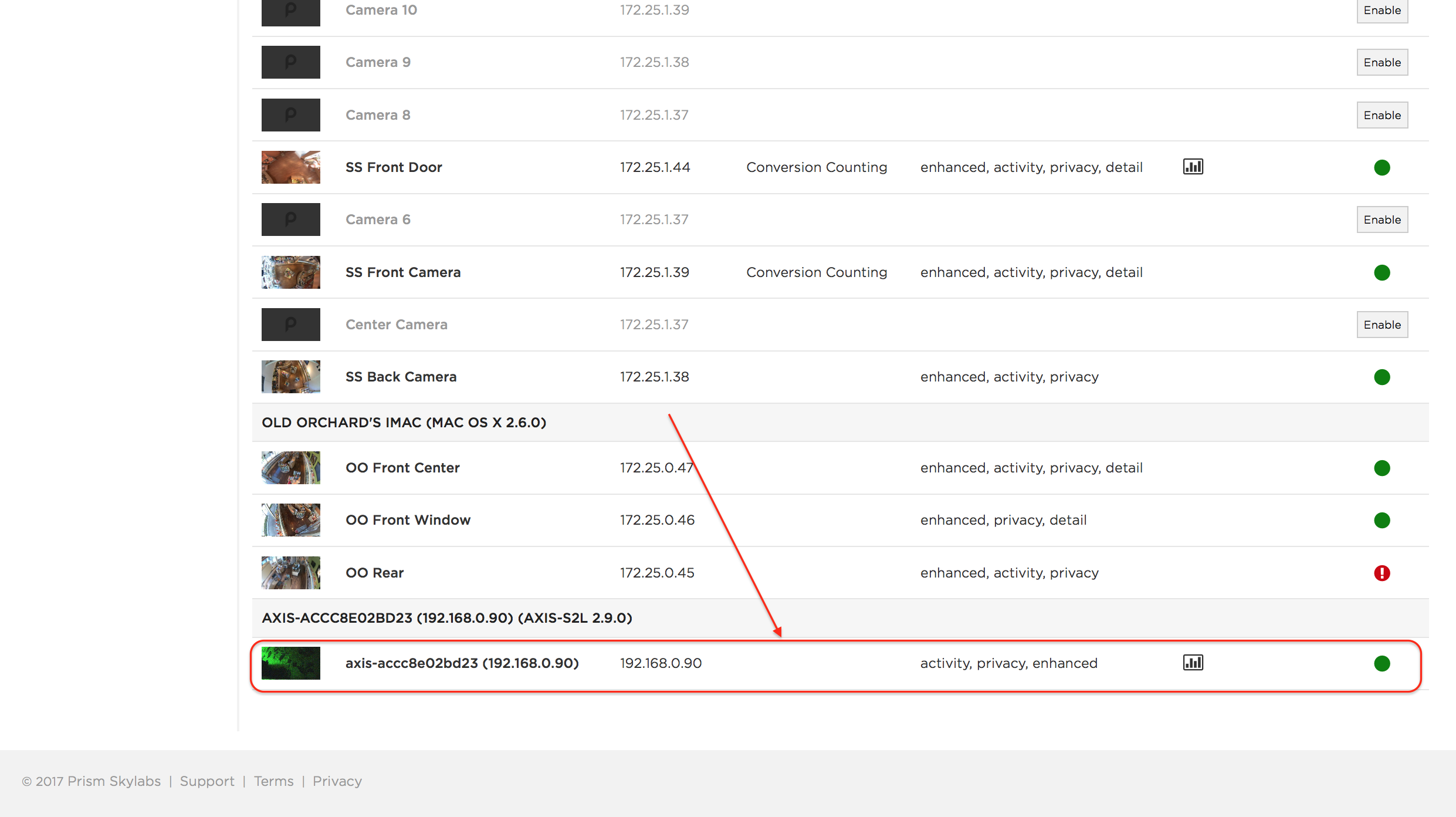This screenshot has width=1456, height=817.
Task: Enable Center Camera
Action: [1382, 325]
